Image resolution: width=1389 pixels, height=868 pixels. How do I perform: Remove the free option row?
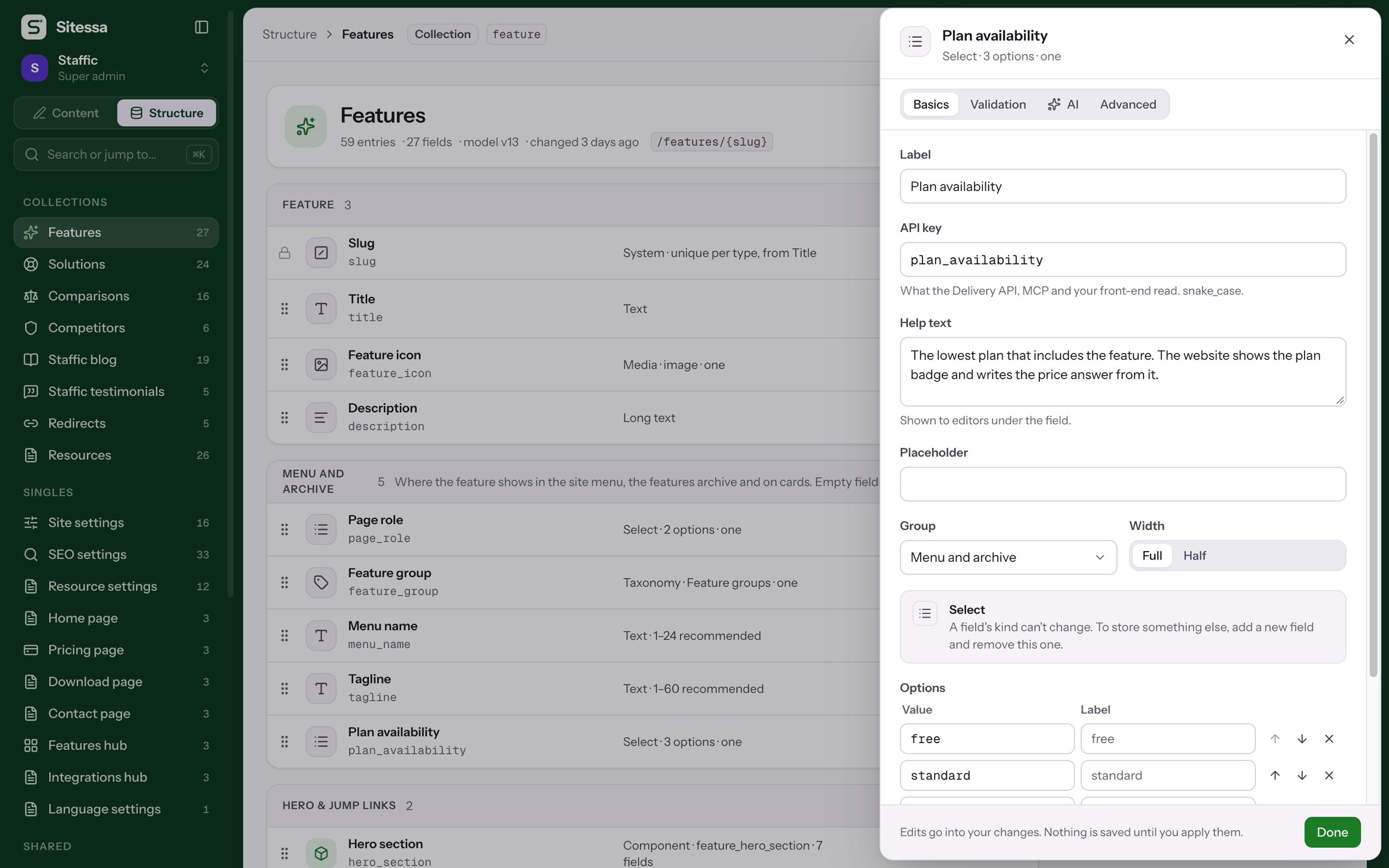(x=1329, y=739)
